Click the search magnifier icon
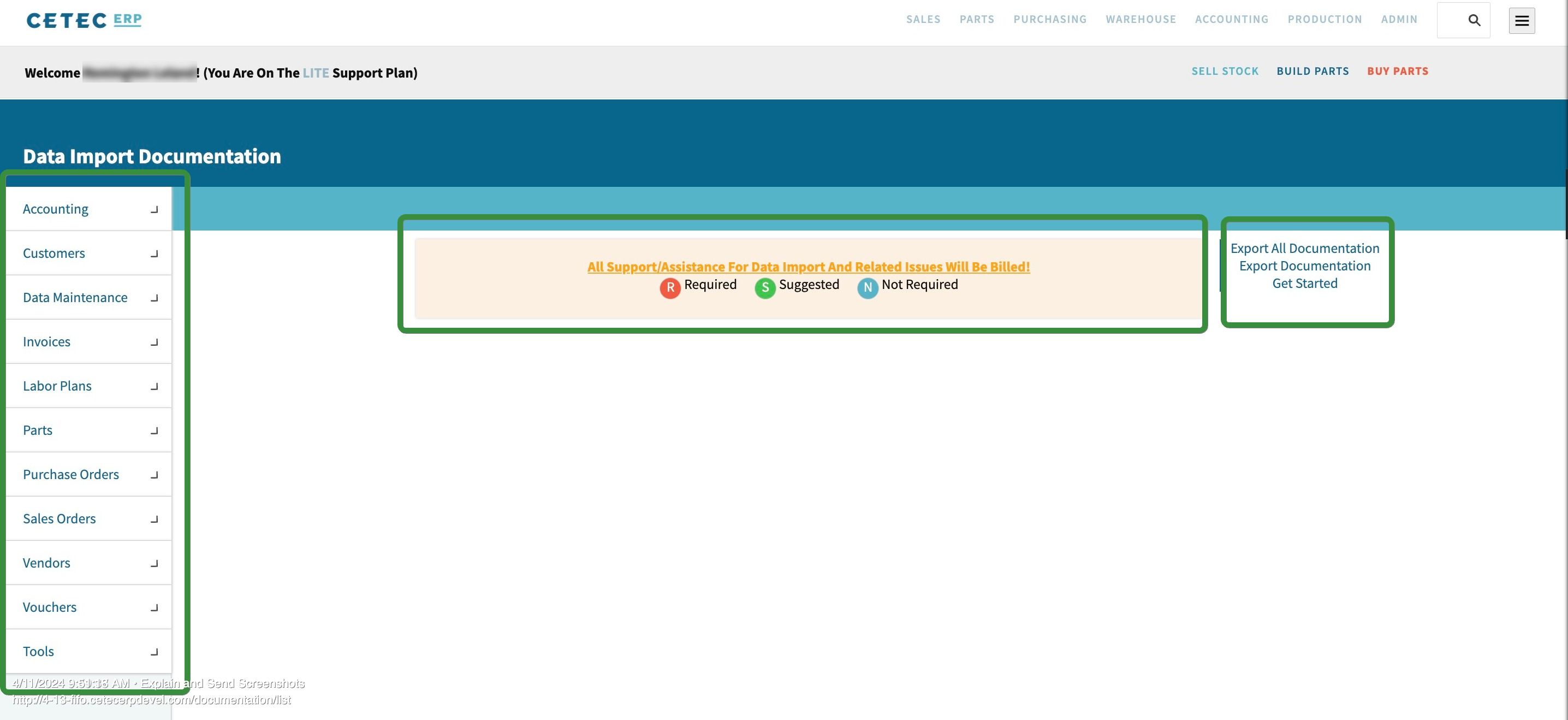This screenshot has height=720, width=1568. coord(1474,20)
